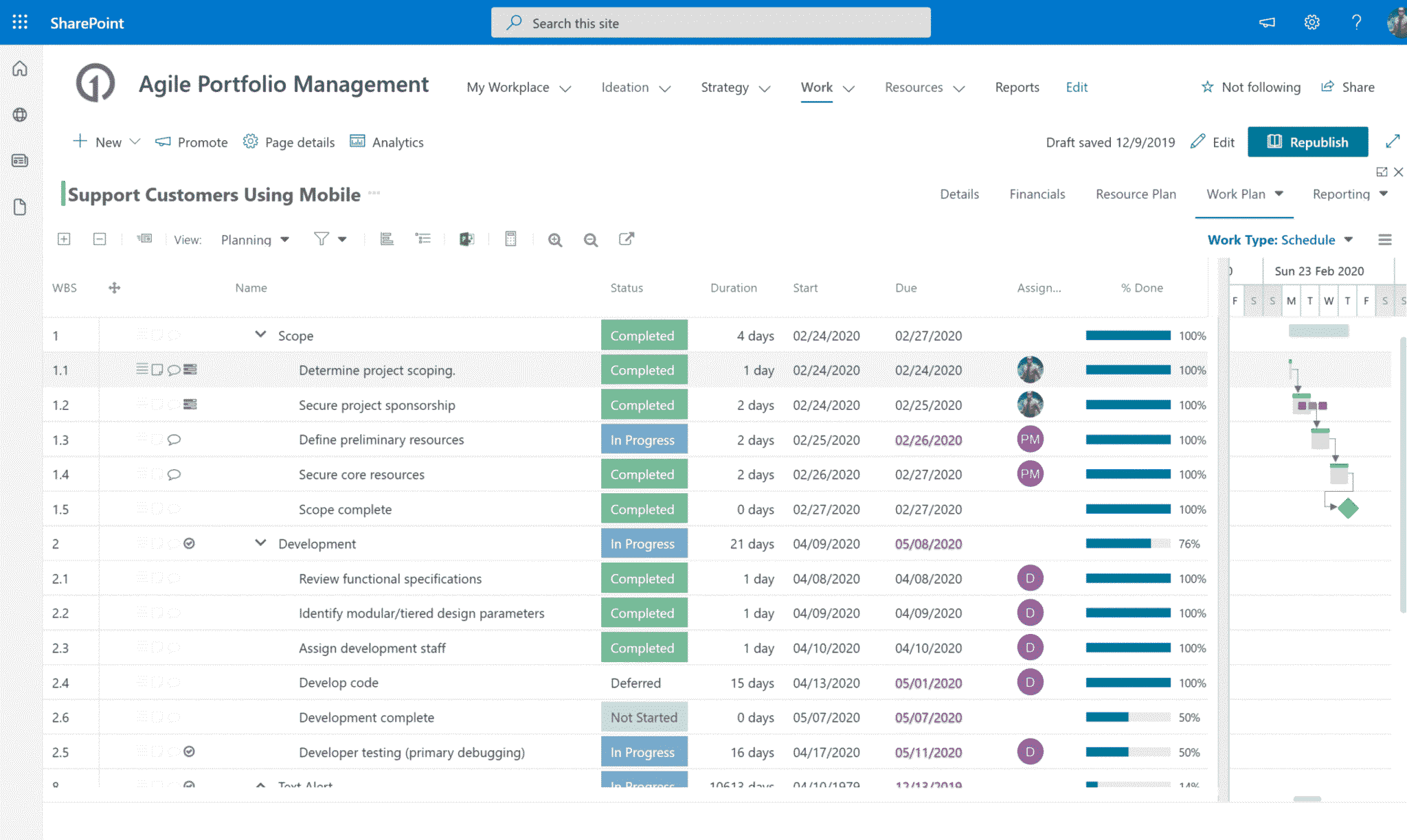The image size is (1407, 840).
Task: Click the Republish button
Action: click(x=1307, y=142)
